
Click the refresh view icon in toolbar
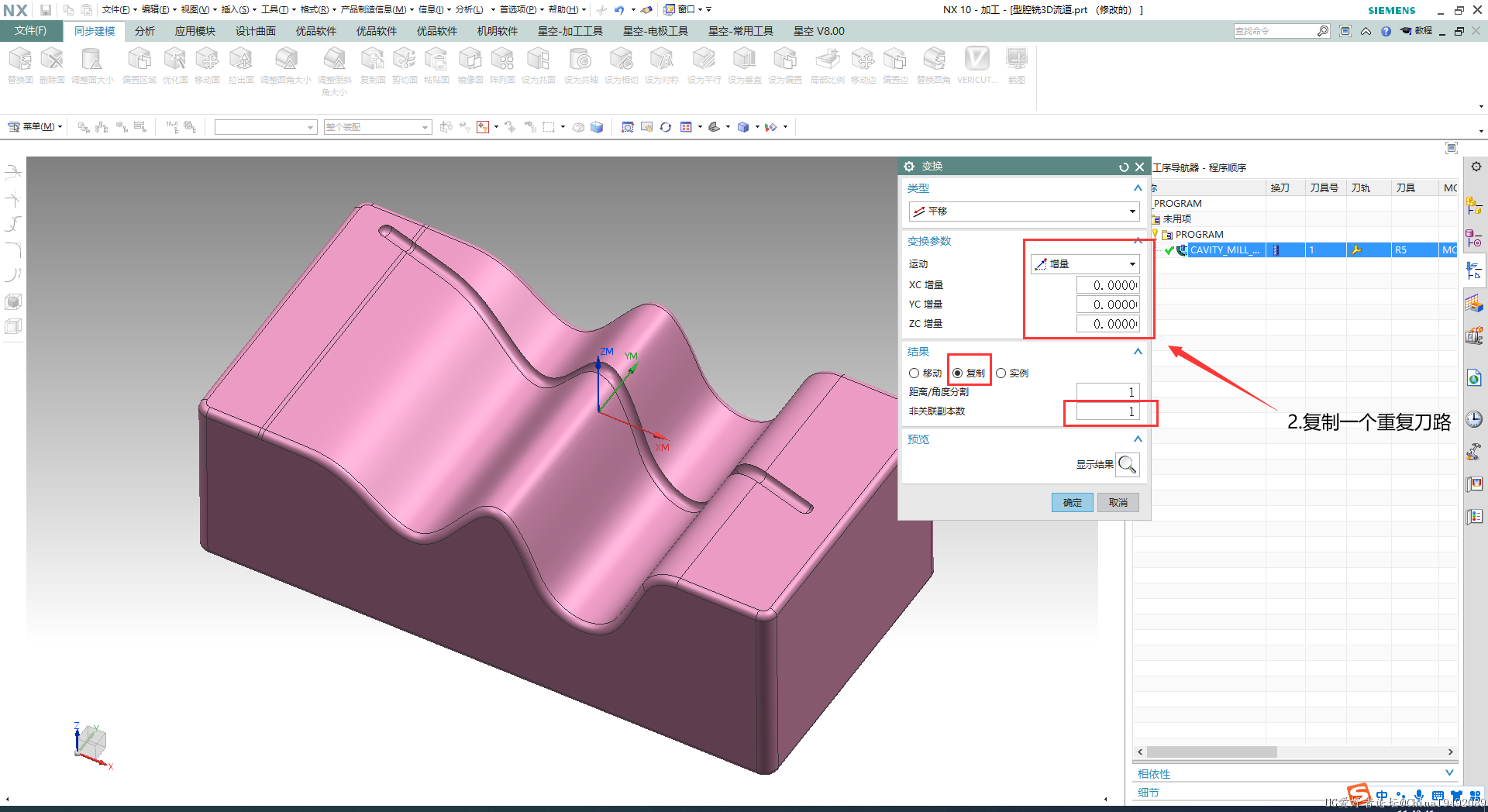tap(665, 127)
